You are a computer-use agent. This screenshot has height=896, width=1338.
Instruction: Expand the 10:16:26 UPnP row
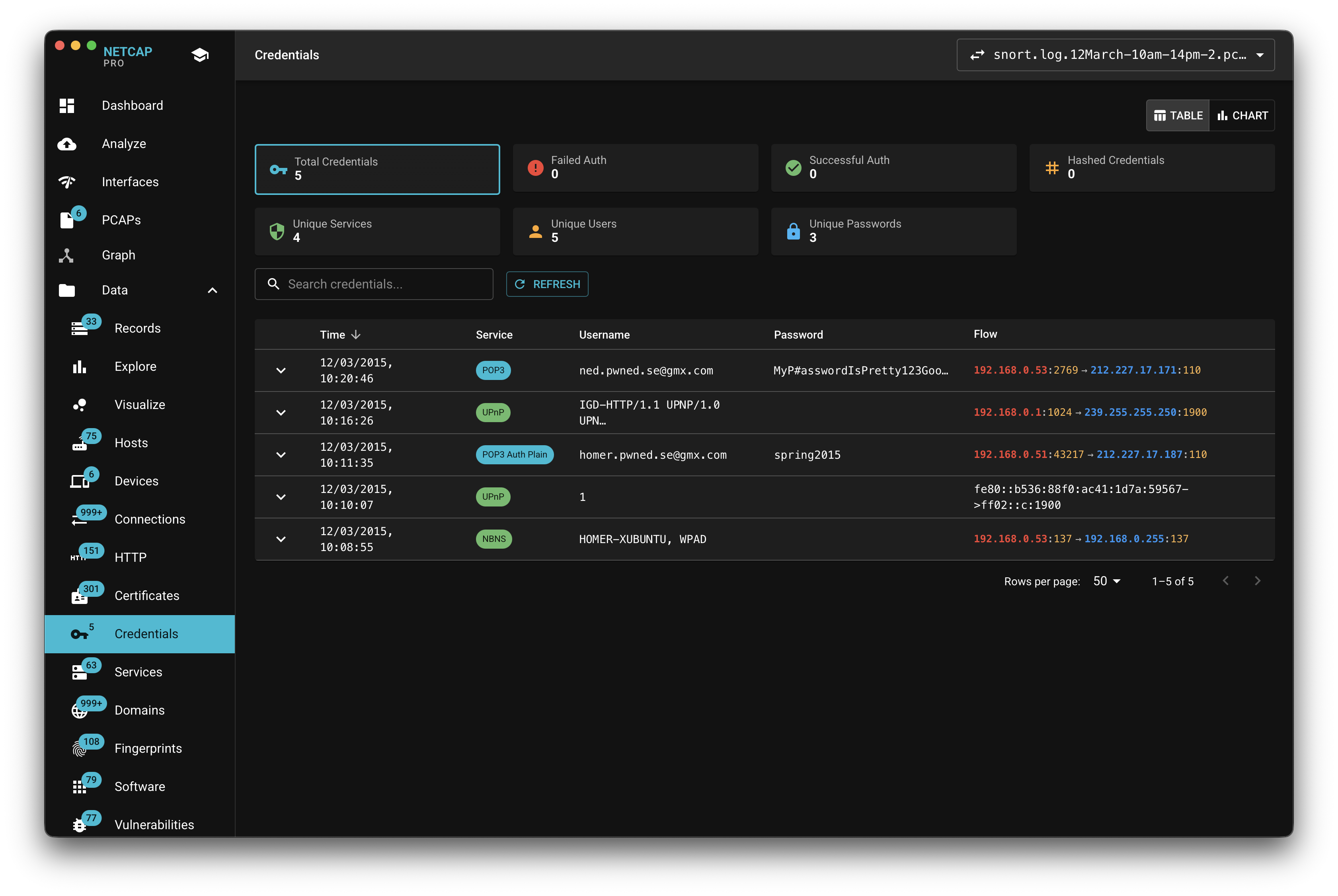point(281,413)
